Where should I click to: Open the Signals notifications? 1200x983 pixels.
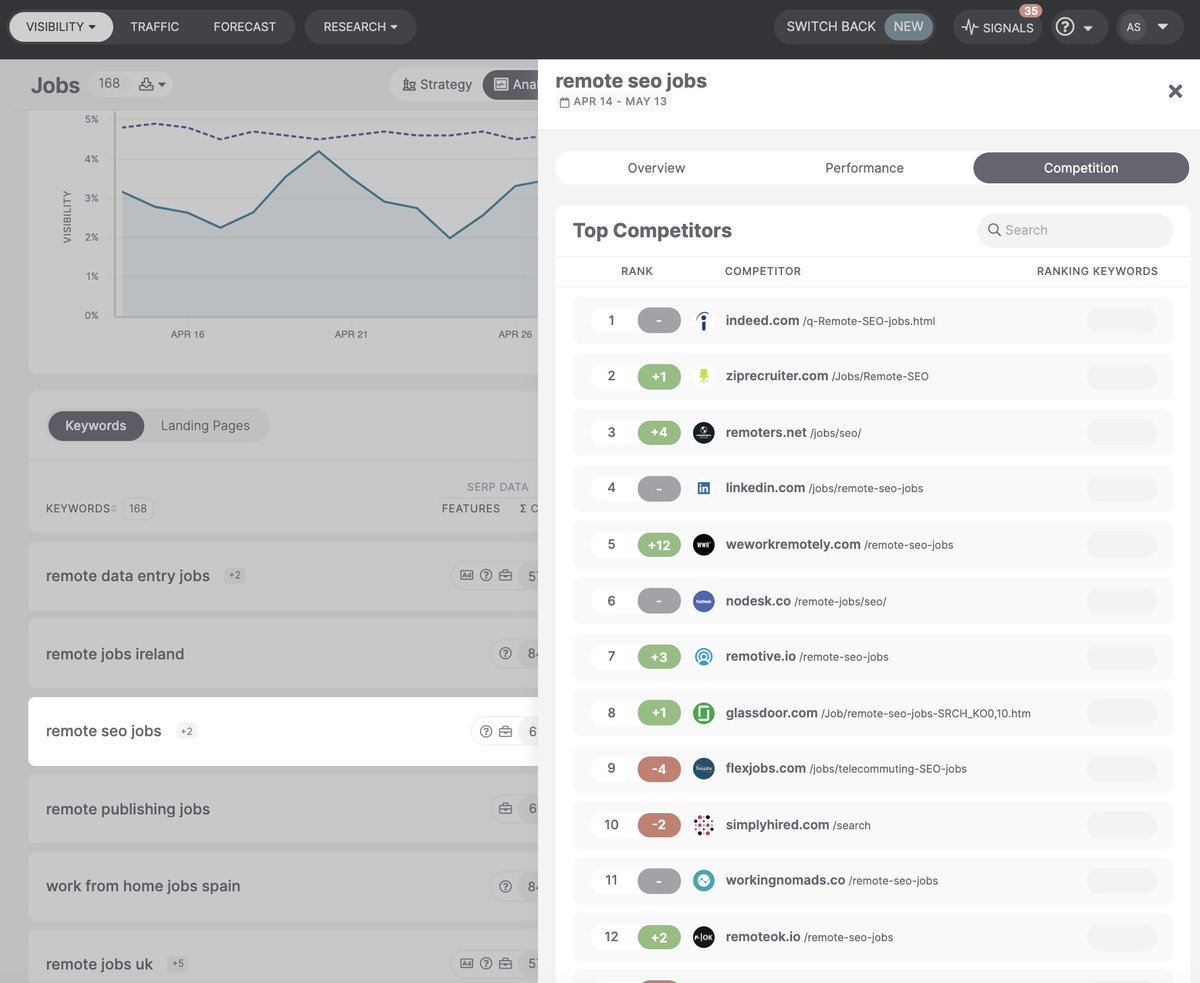click(x=997, y=27)
